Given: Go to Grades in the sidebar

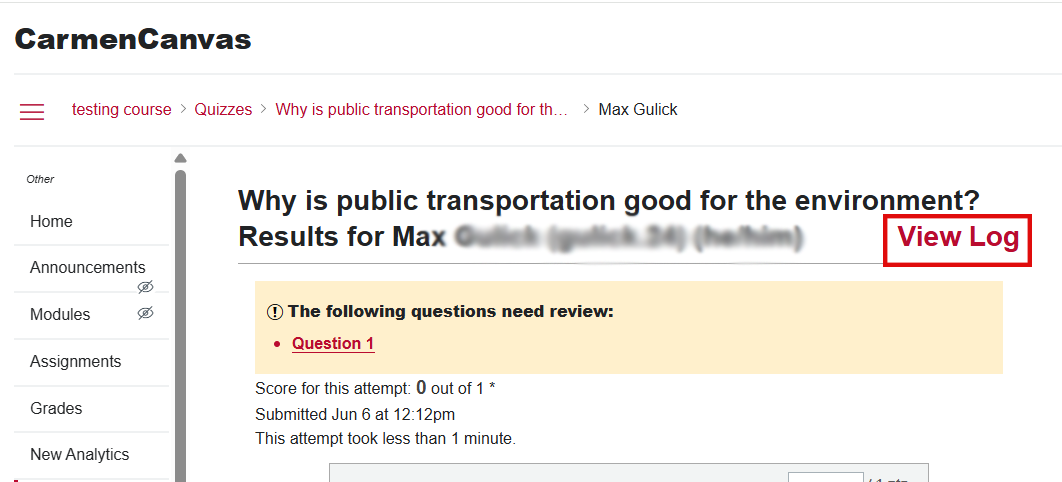Looking at the screenshot, I should coord(56,408).
